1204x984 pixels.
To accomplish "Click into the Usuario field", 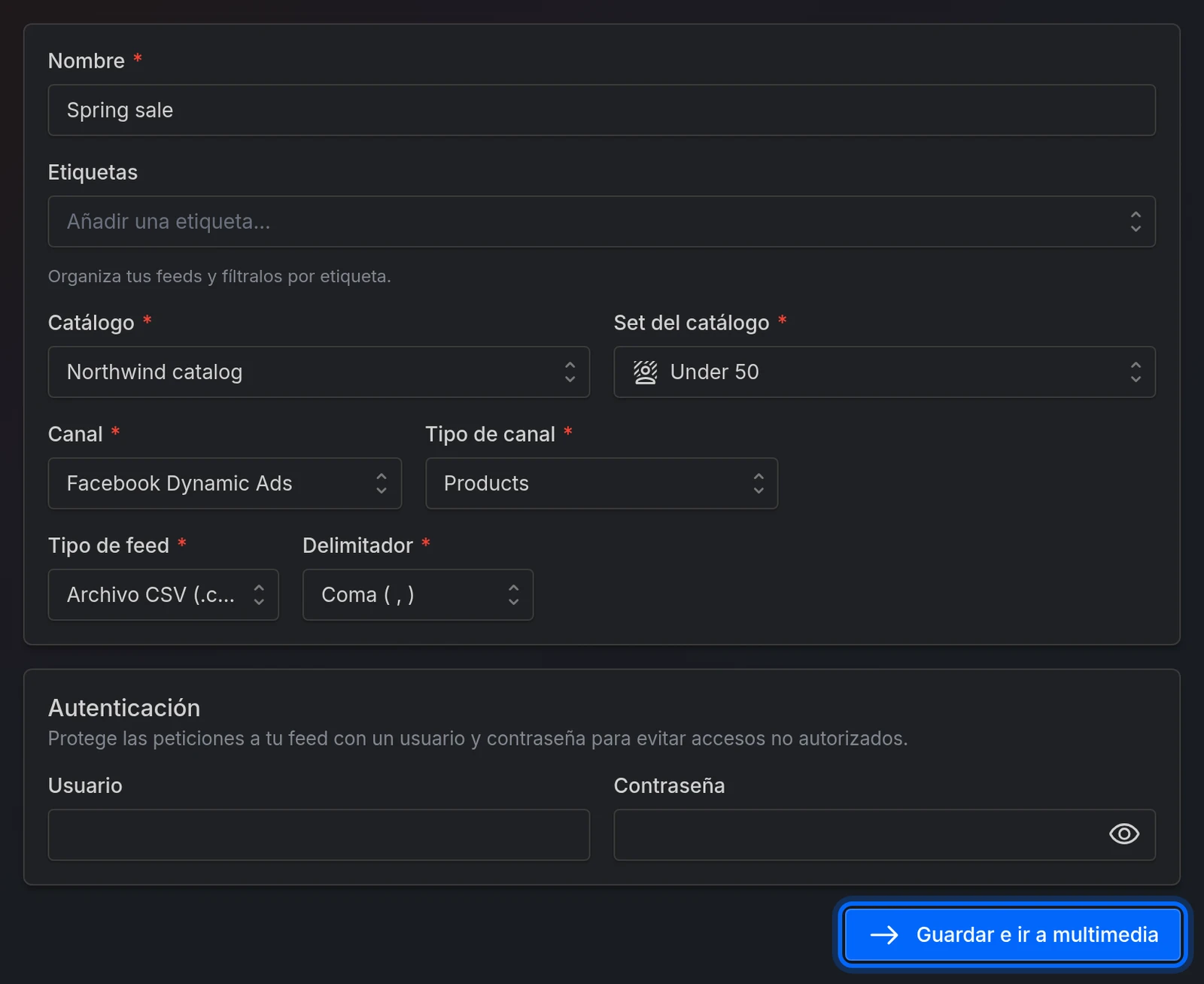I will (x=319, y=835).
